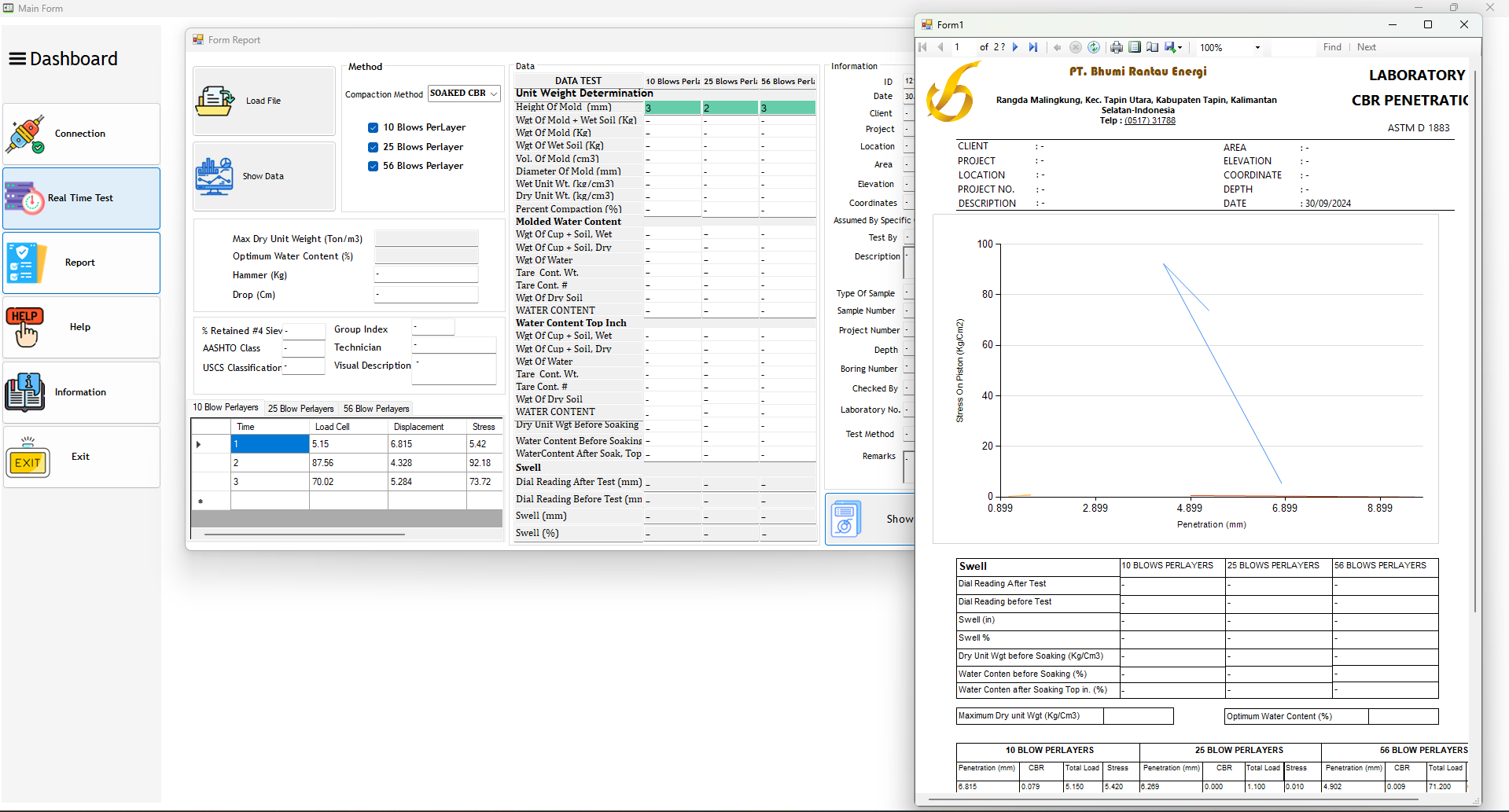The image size is (1509, 812).
Task: Uncheck the 25 Blows Perlayer option
Action: click(x=374, y=147)
